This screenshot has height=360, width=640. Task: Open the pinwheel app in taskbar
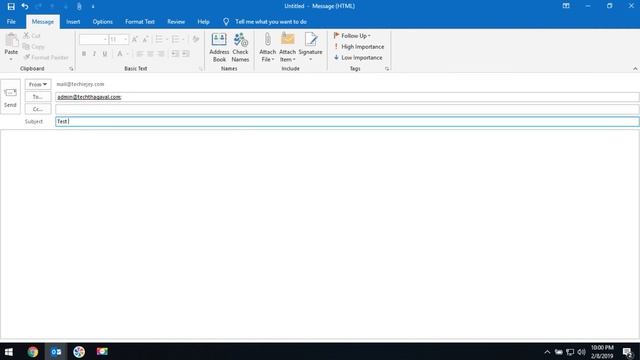79,351
